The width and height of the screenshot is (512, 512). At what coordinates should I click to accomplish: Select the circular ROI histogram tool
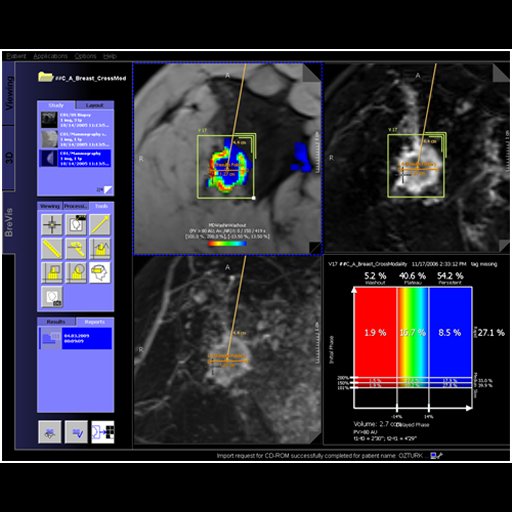[x=76, y=272]
